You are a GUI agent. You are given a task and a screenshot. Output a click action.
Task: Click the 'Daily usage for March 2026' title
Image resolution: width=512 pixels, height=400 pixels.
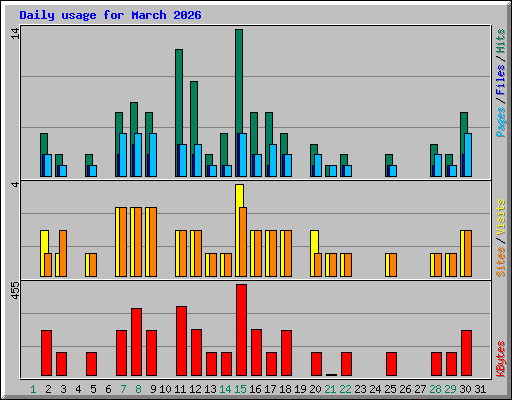[x=110, y=15]
